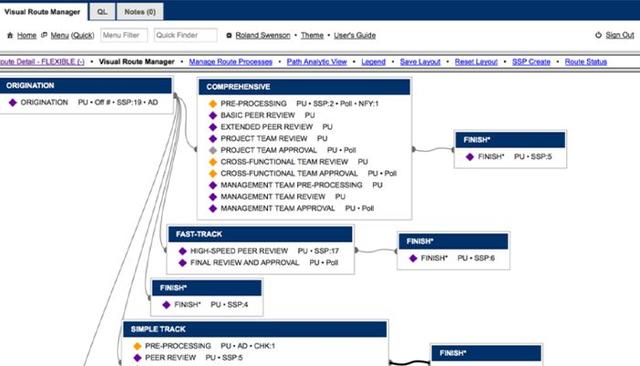Focus the Quick Finder input box
640x366 pixels.
(186, 35)
